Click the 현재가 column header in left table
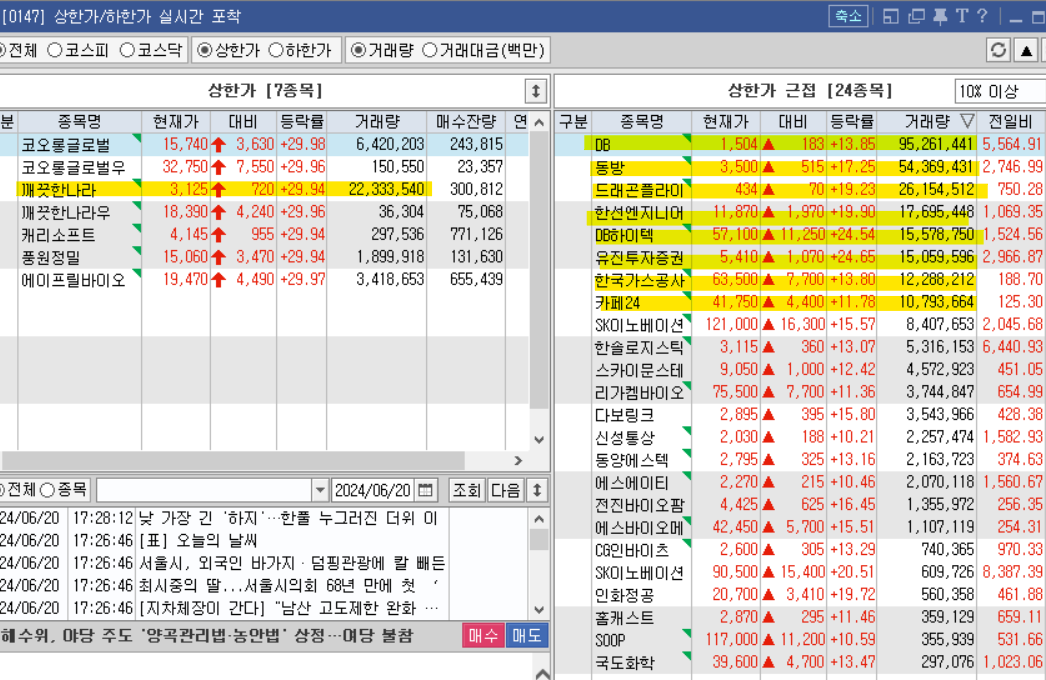The image size is (1046, 680). pos(175,121)
